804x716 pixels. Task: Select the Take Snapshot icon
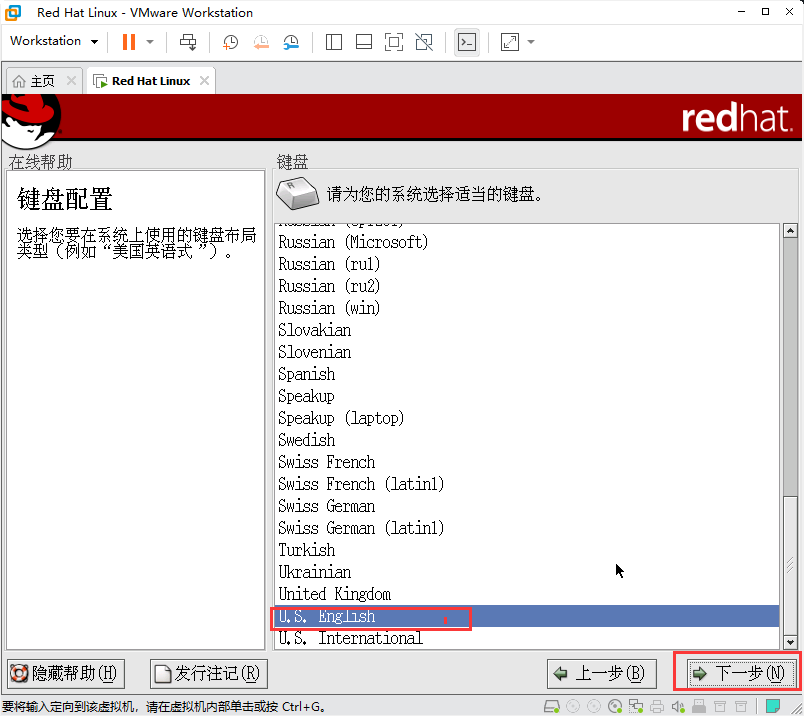click(x=229, y=41)
